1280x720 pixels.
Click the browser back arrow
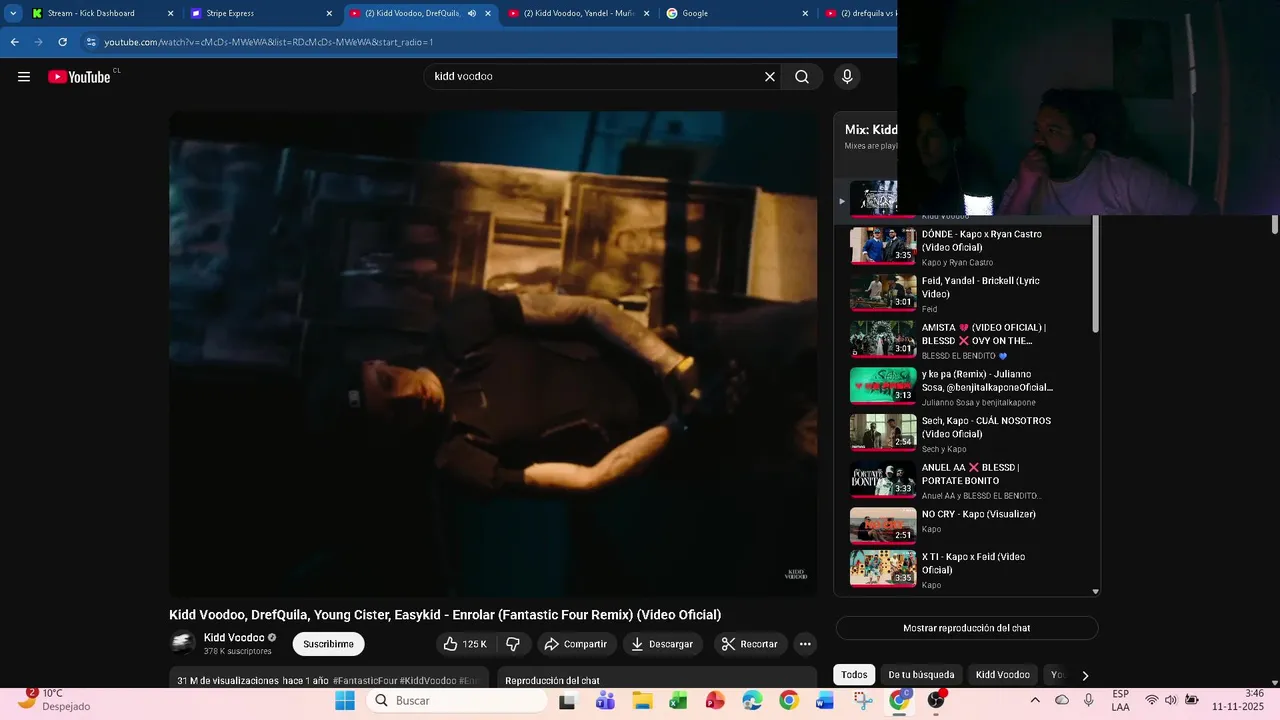pyautogui.click(x=14, y=42)
